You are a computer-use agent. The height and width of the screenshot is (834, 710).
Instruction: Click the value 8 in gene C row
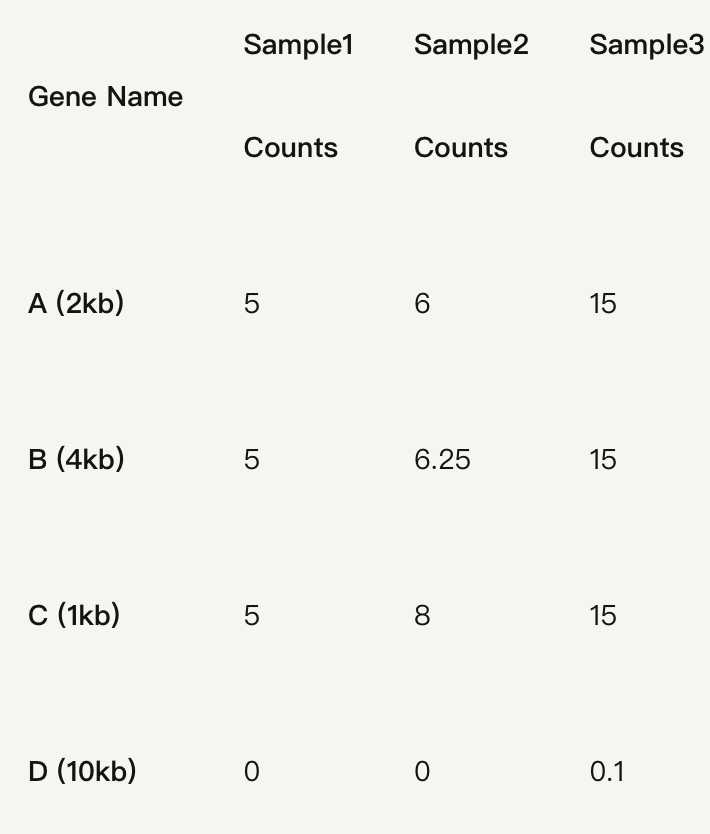[x=422, y=615]
